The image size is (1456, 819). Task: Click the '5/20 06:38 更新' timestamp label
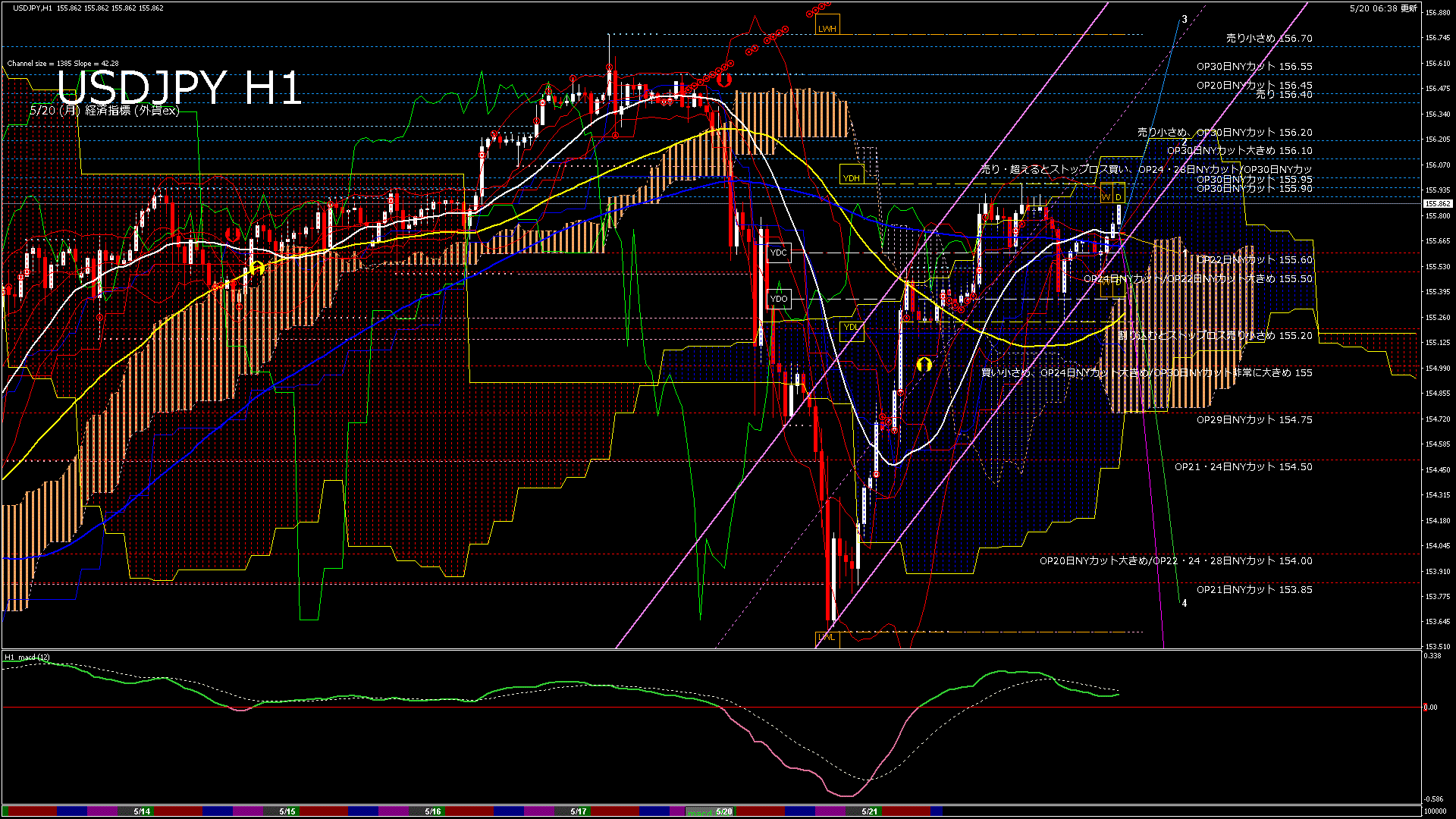(x=1382, y=8)
